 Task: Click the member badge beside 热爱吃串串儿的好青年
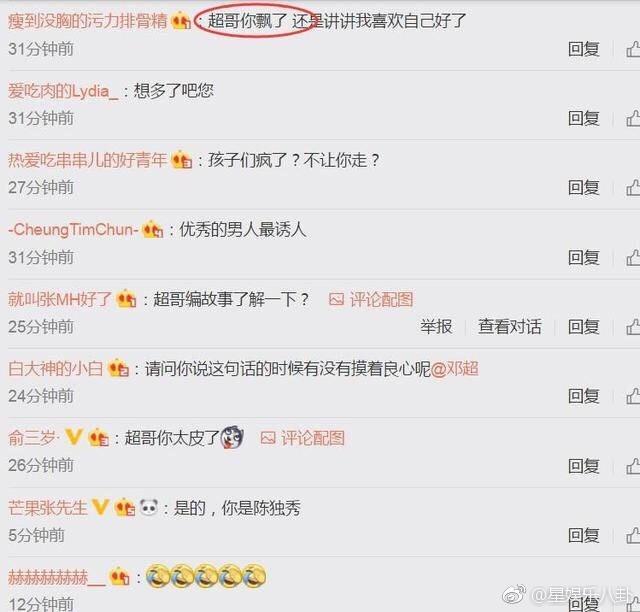click(182, 160)
